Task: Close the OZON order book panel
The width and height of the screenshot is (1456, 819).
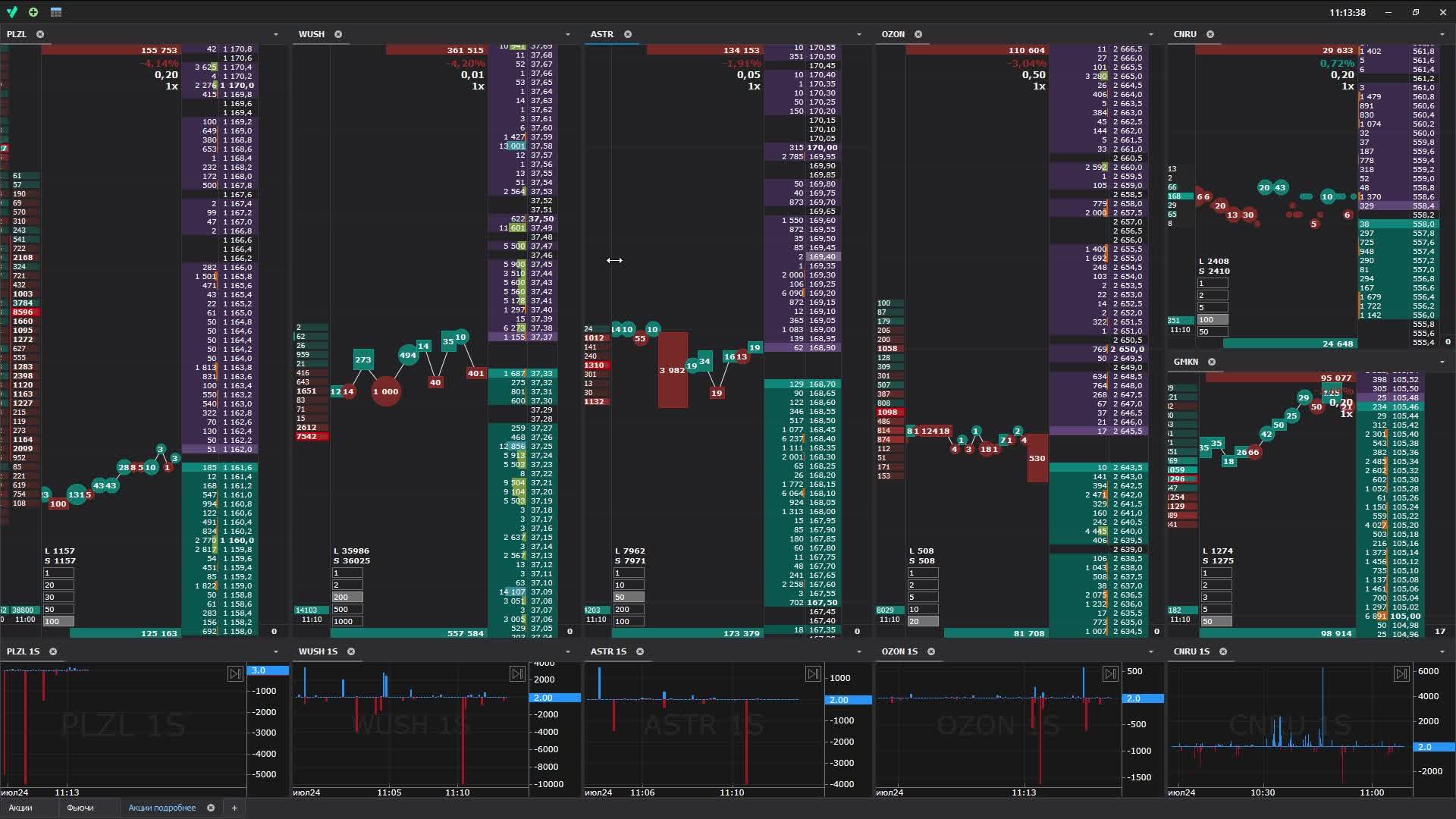Action: click(x=918, y=34)
